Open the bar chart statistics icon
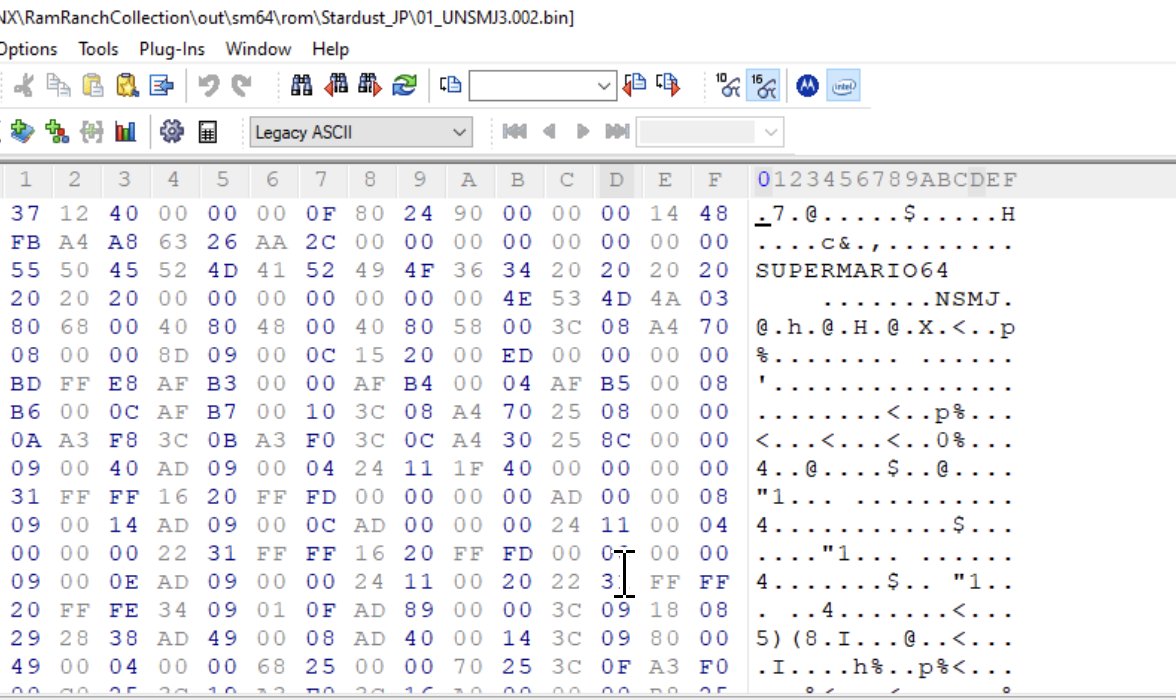1176x700 pixels. coord(125,132)
